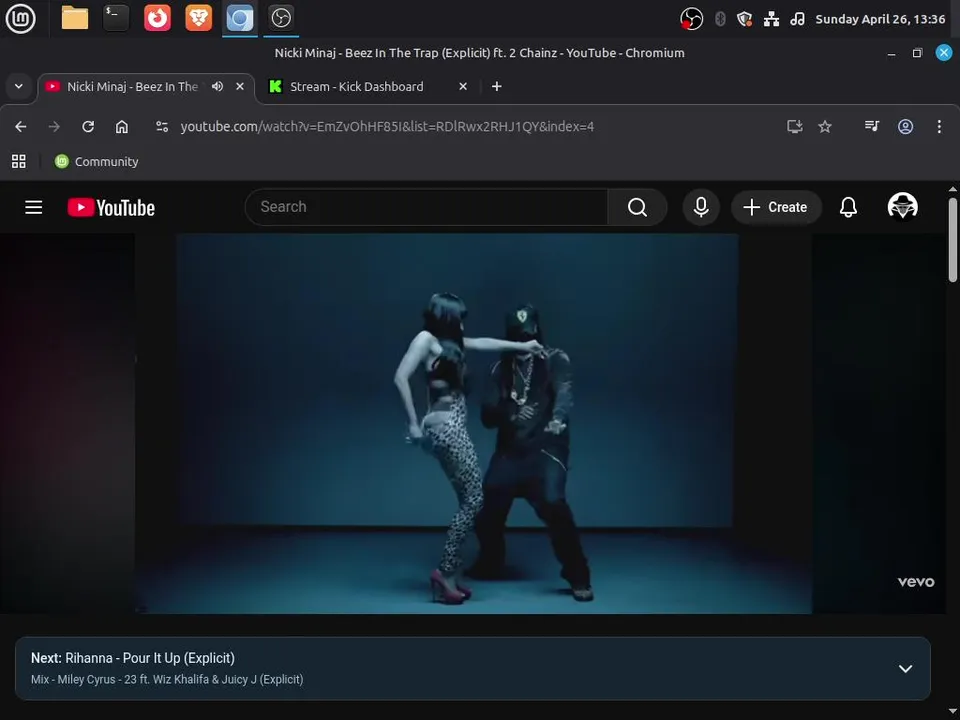The image size is (960, 720).
Task: Bookmark this page with the star
Action: pos(825,127)
